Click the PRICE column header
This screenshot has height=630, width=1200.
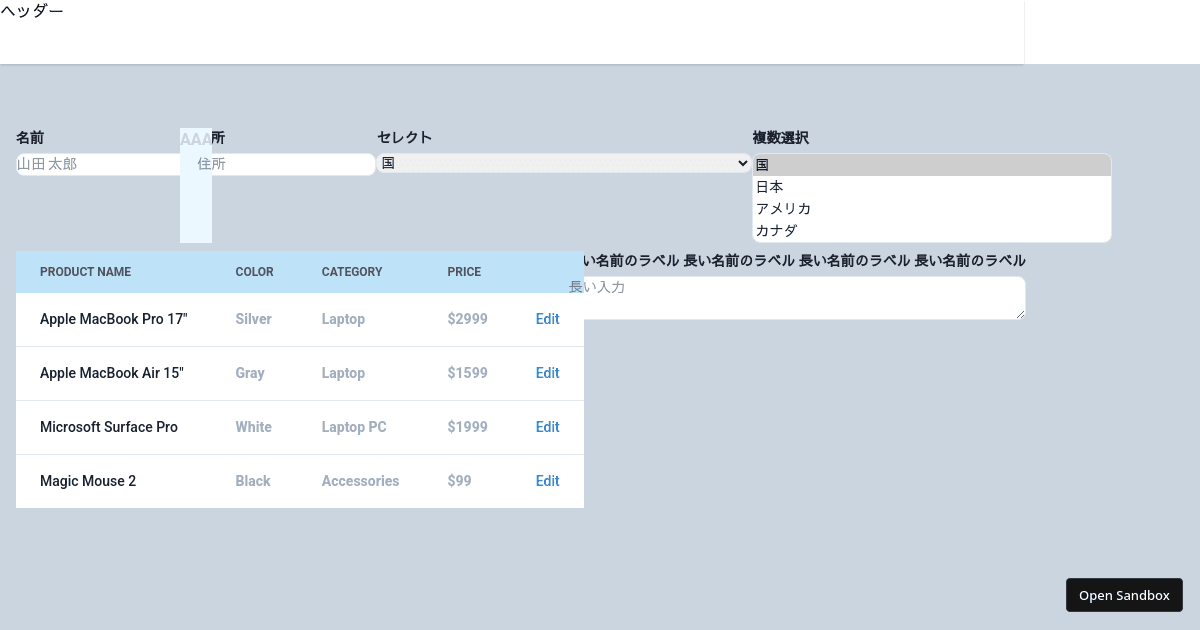[x=465, y=272]
